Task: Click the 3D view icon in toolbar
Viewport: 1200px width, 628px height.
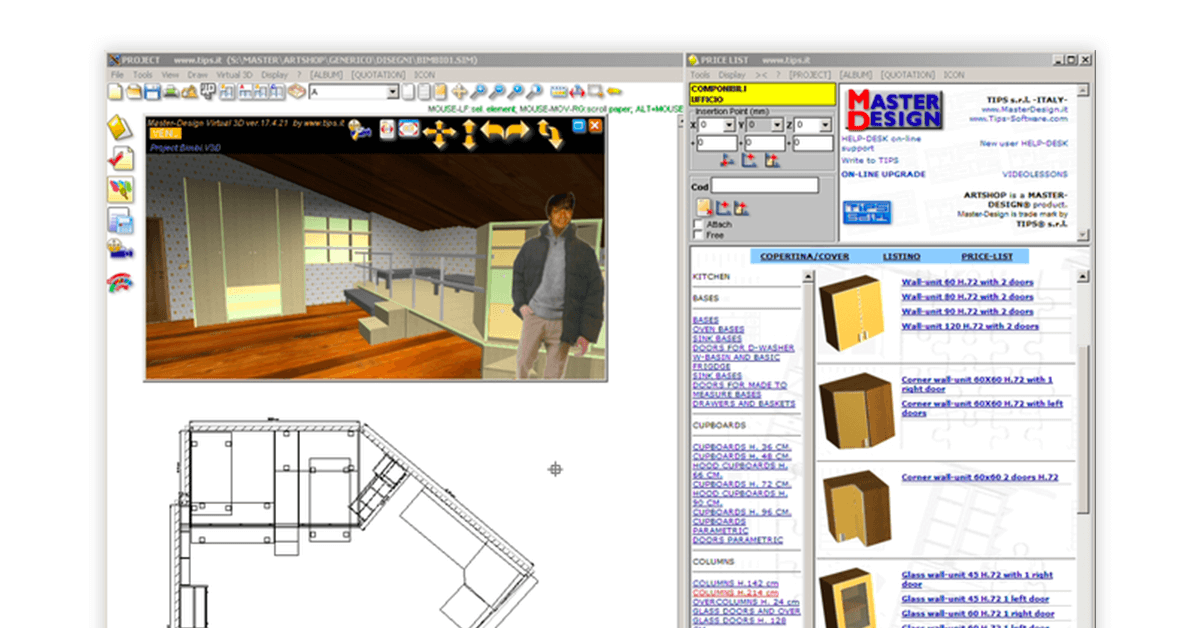Action: (x=208, y=91)
